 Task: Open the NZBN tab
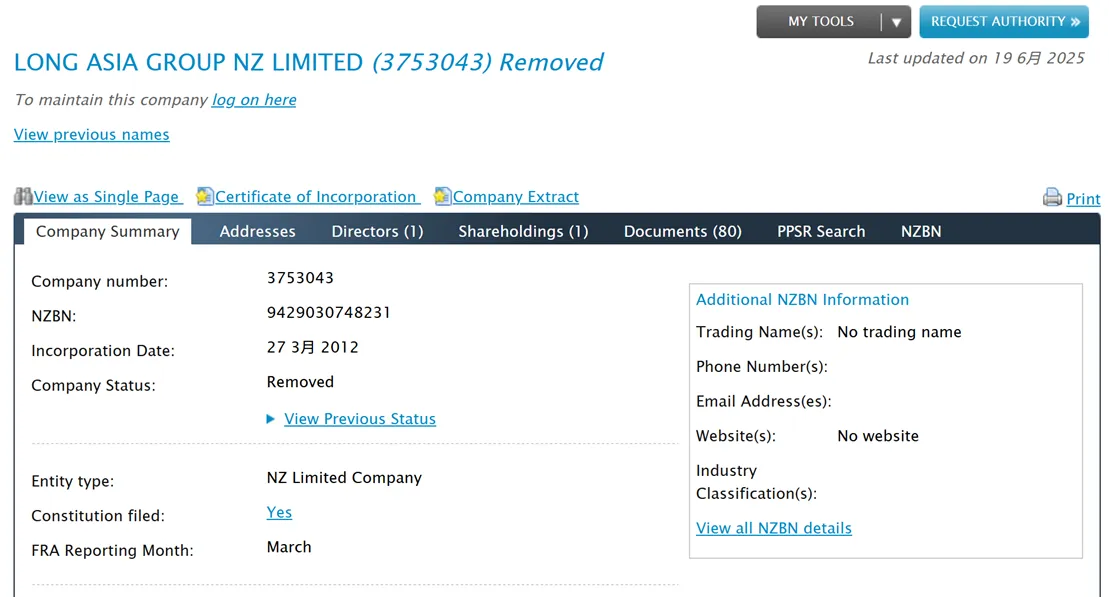921,231
